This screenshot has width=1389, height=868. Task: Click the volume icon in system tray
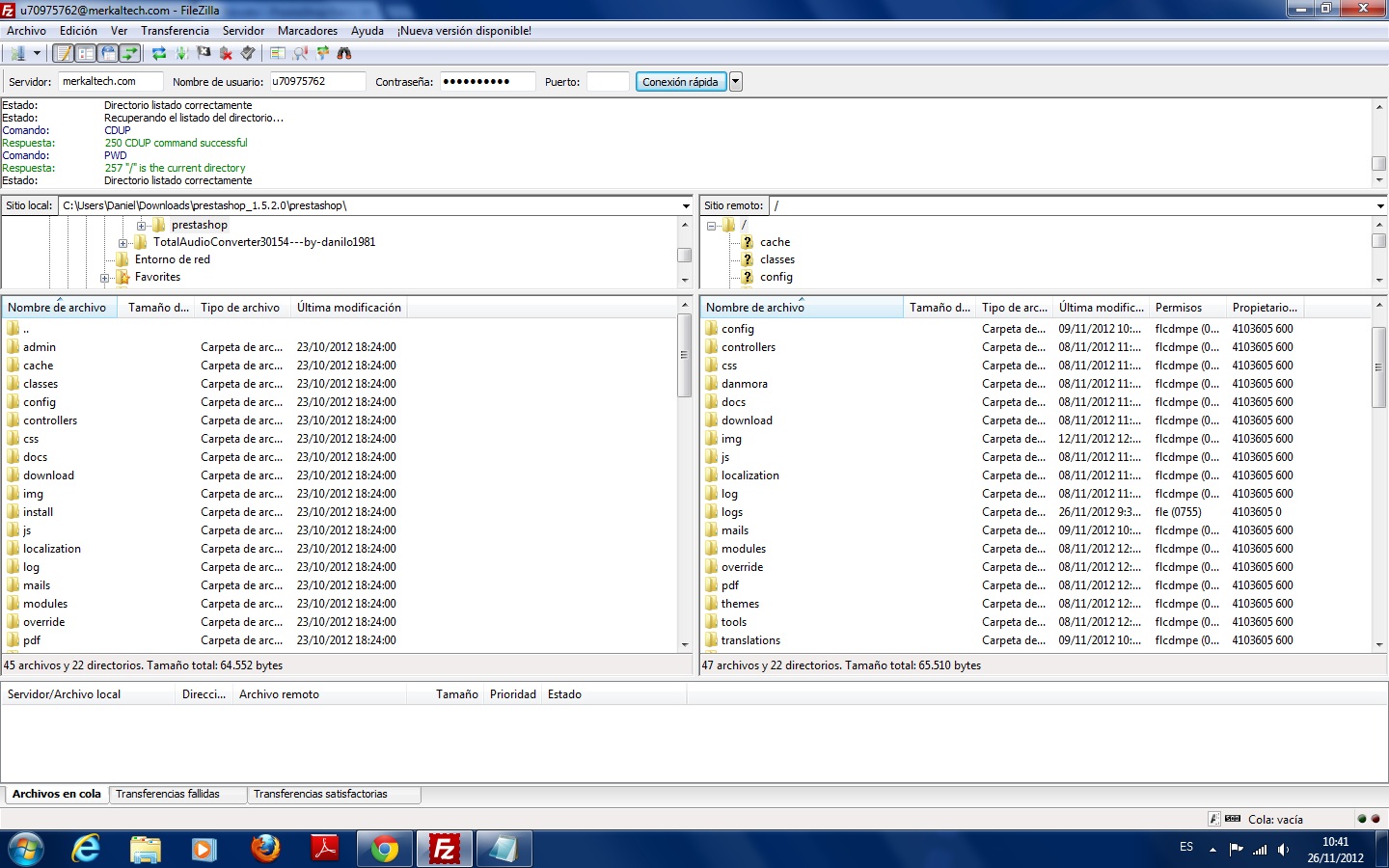point(1284,850)
